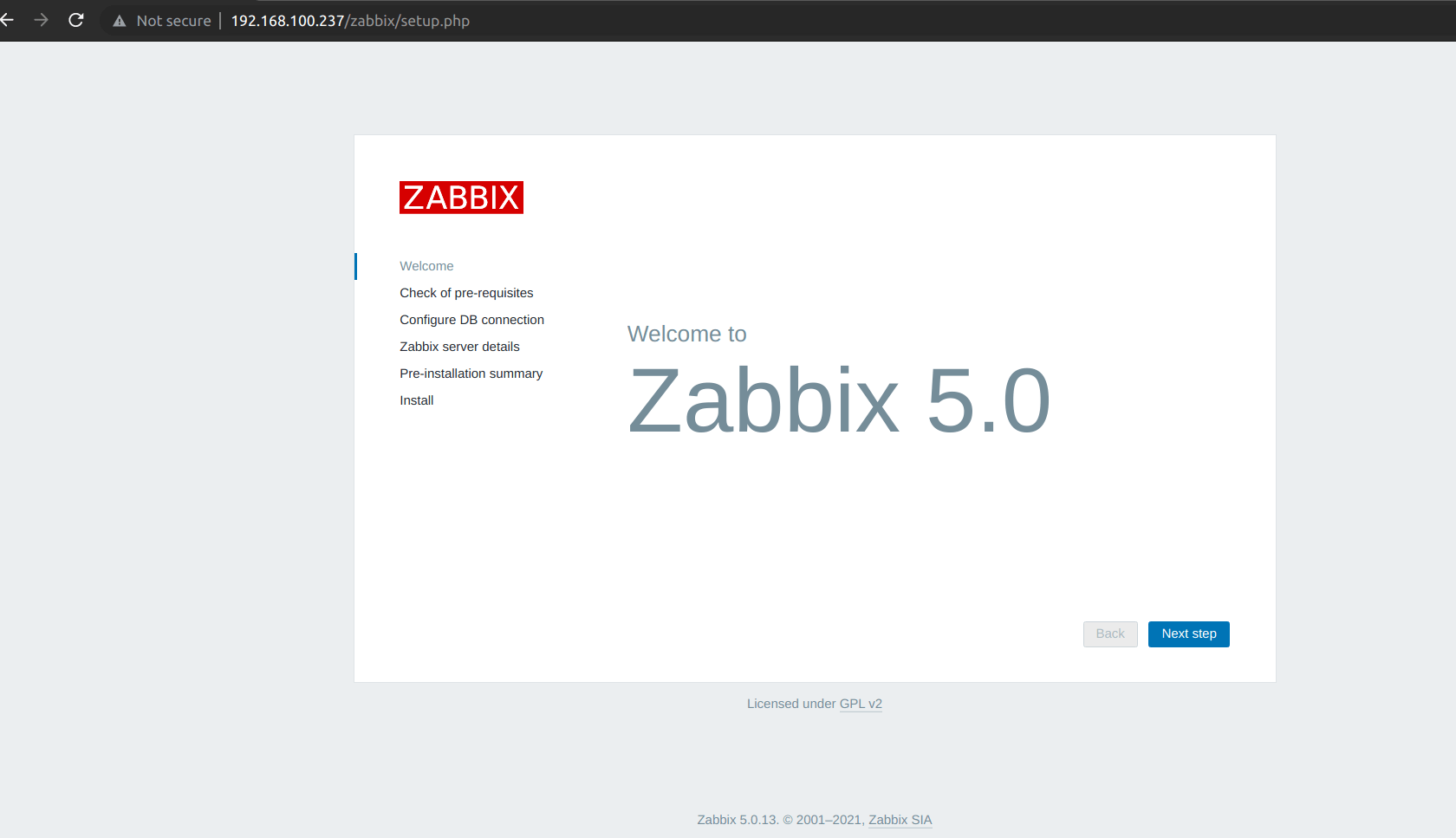Select Configure DB connection step

[x=471, y=320]
